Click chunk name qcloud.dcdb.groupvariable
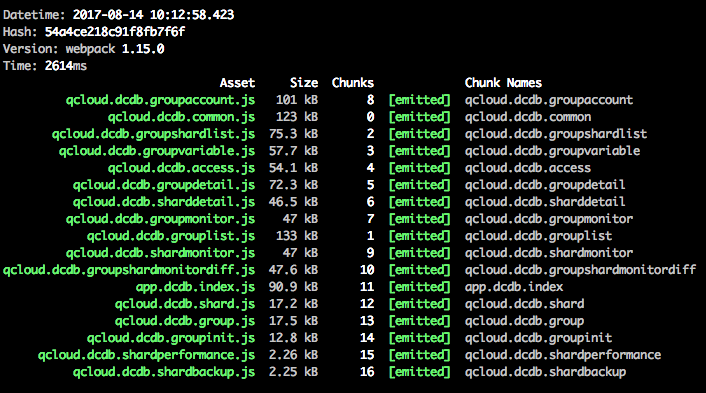 [552, 151]
